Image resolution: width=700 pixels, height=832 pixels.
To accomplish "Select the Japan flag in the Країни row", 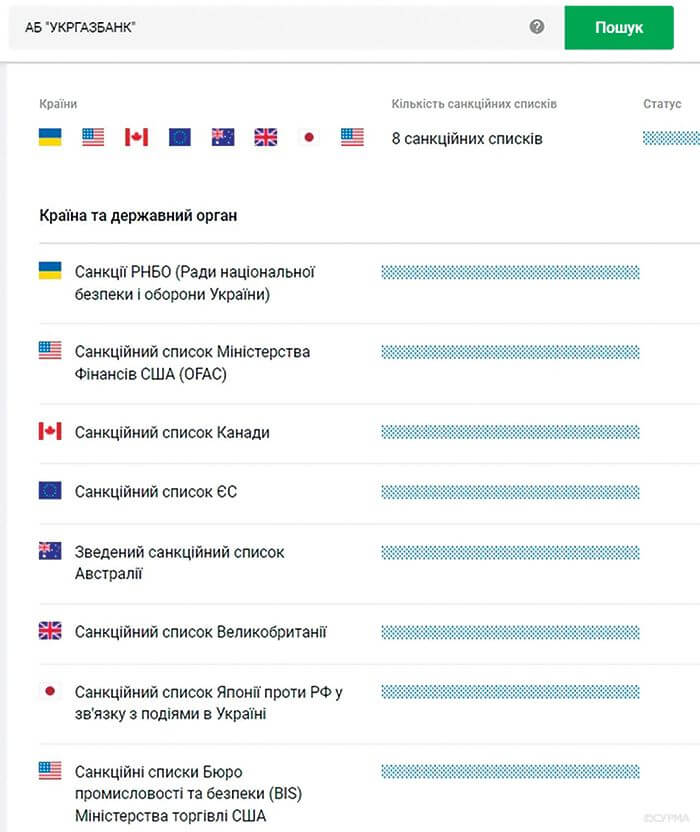I will (x=308, y=137).
